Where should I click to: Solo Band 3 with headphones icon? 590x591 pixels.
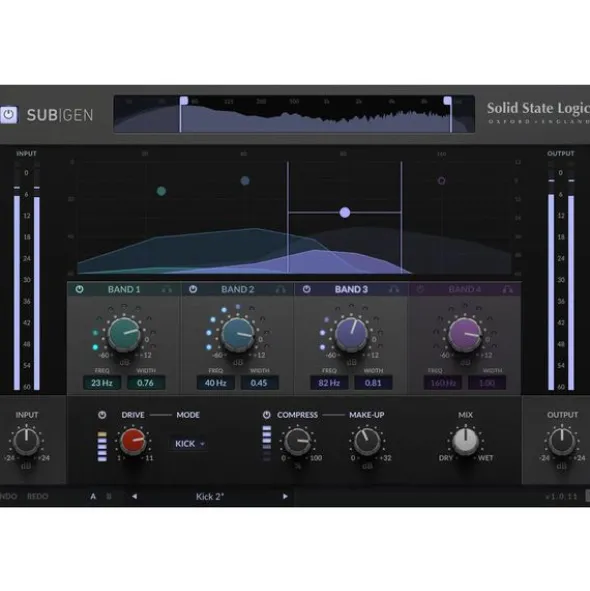click(x=394, y=289)
